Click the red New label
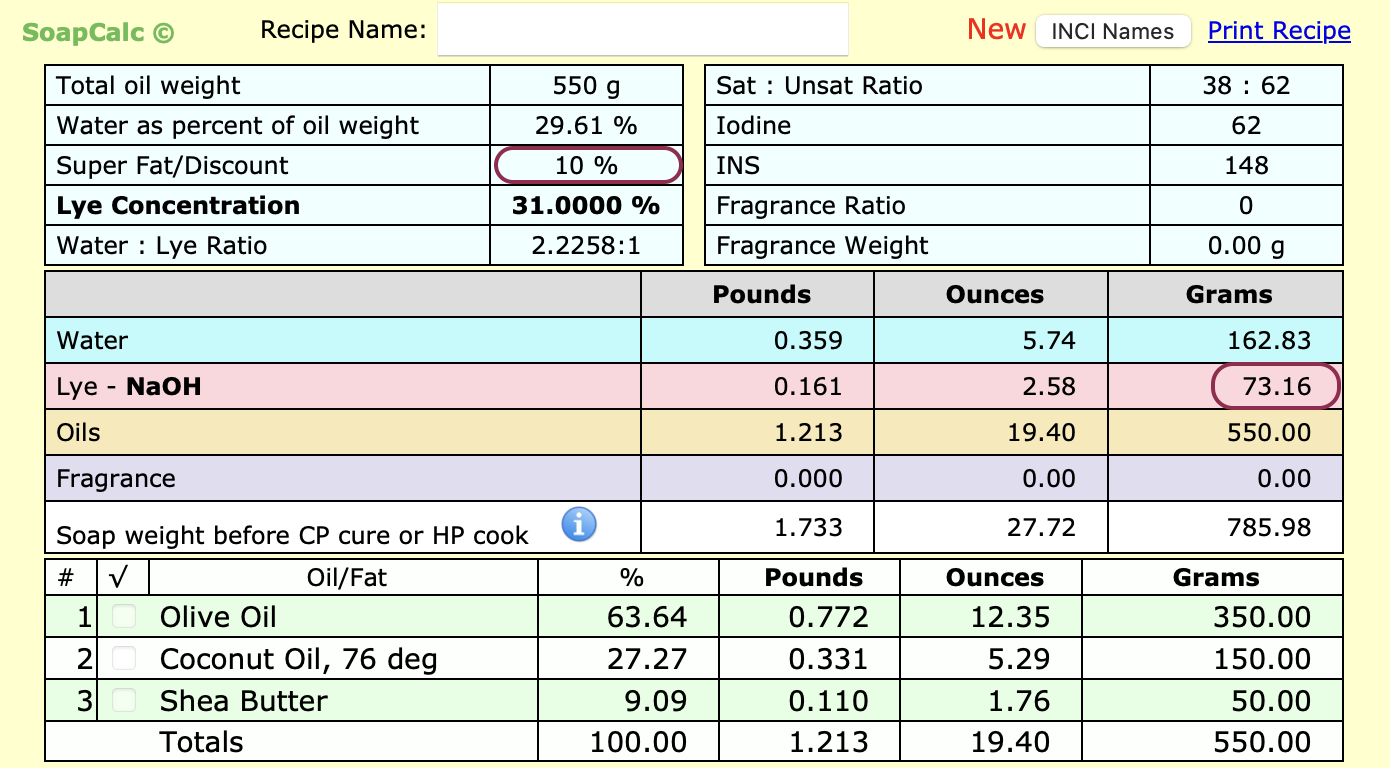 click(996, 30)
